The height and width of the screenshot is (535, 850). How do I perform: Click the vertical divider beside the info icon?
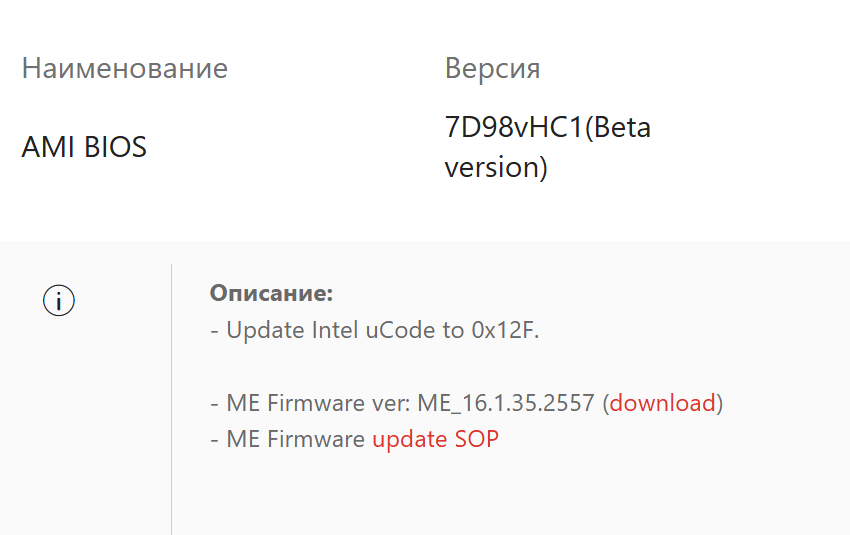[x=172, y=400]
